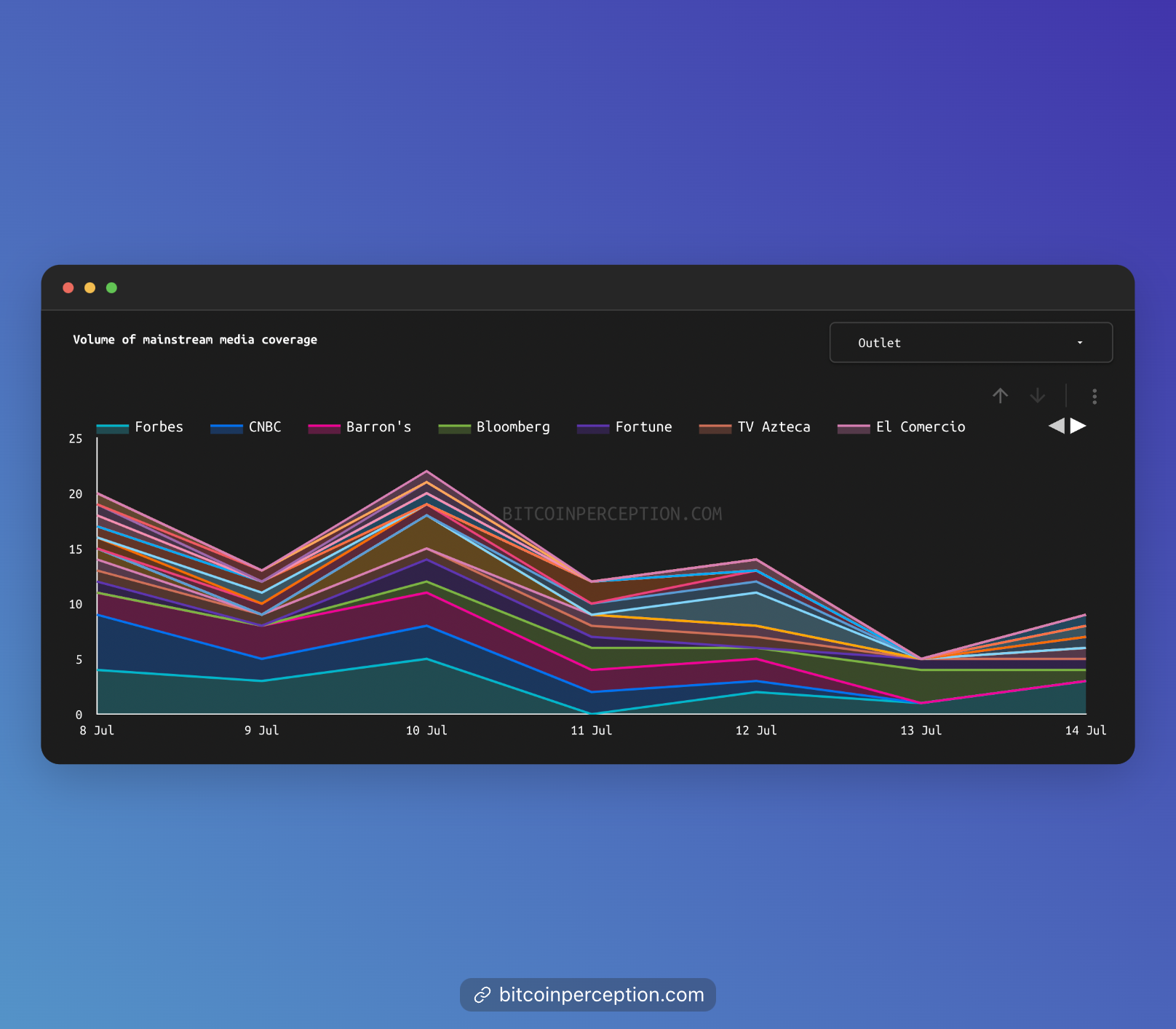1176x1029 pixels.
Task: Close the window with the red button
Action: point(68,287)
